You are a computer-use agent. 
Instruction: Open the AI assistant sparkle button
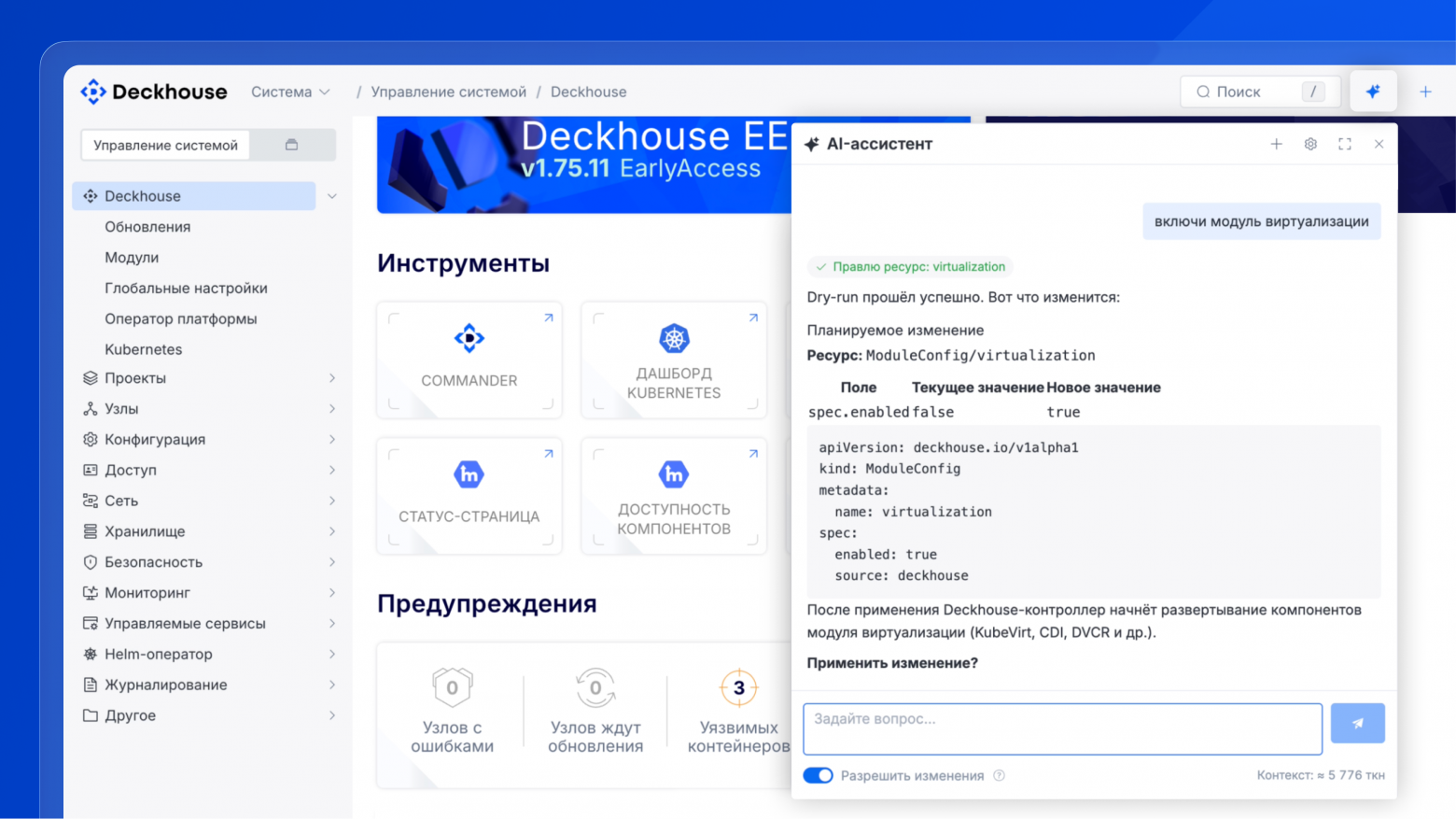coord(1373,92)
